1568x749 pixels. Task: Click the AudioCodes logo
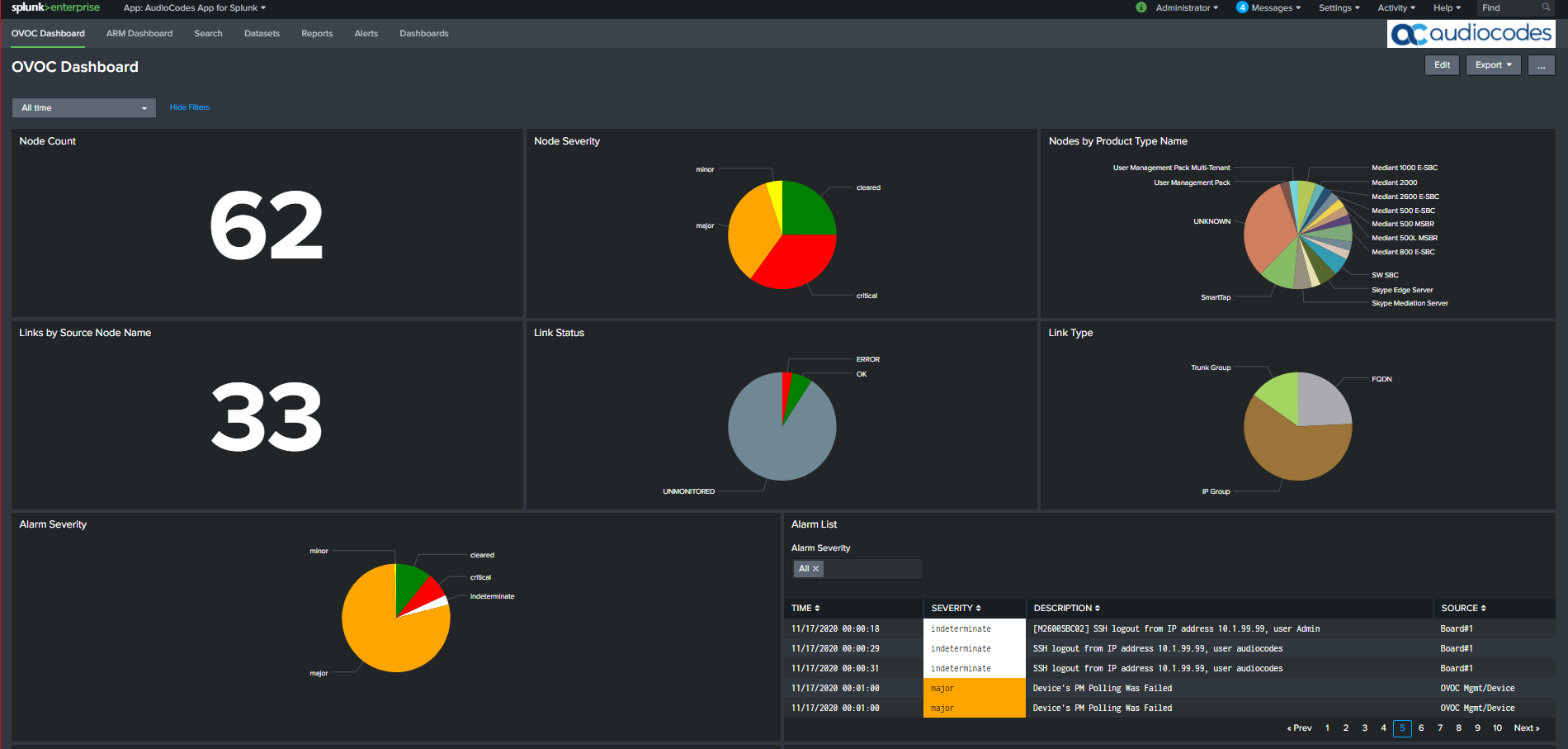click(1471, 34)
